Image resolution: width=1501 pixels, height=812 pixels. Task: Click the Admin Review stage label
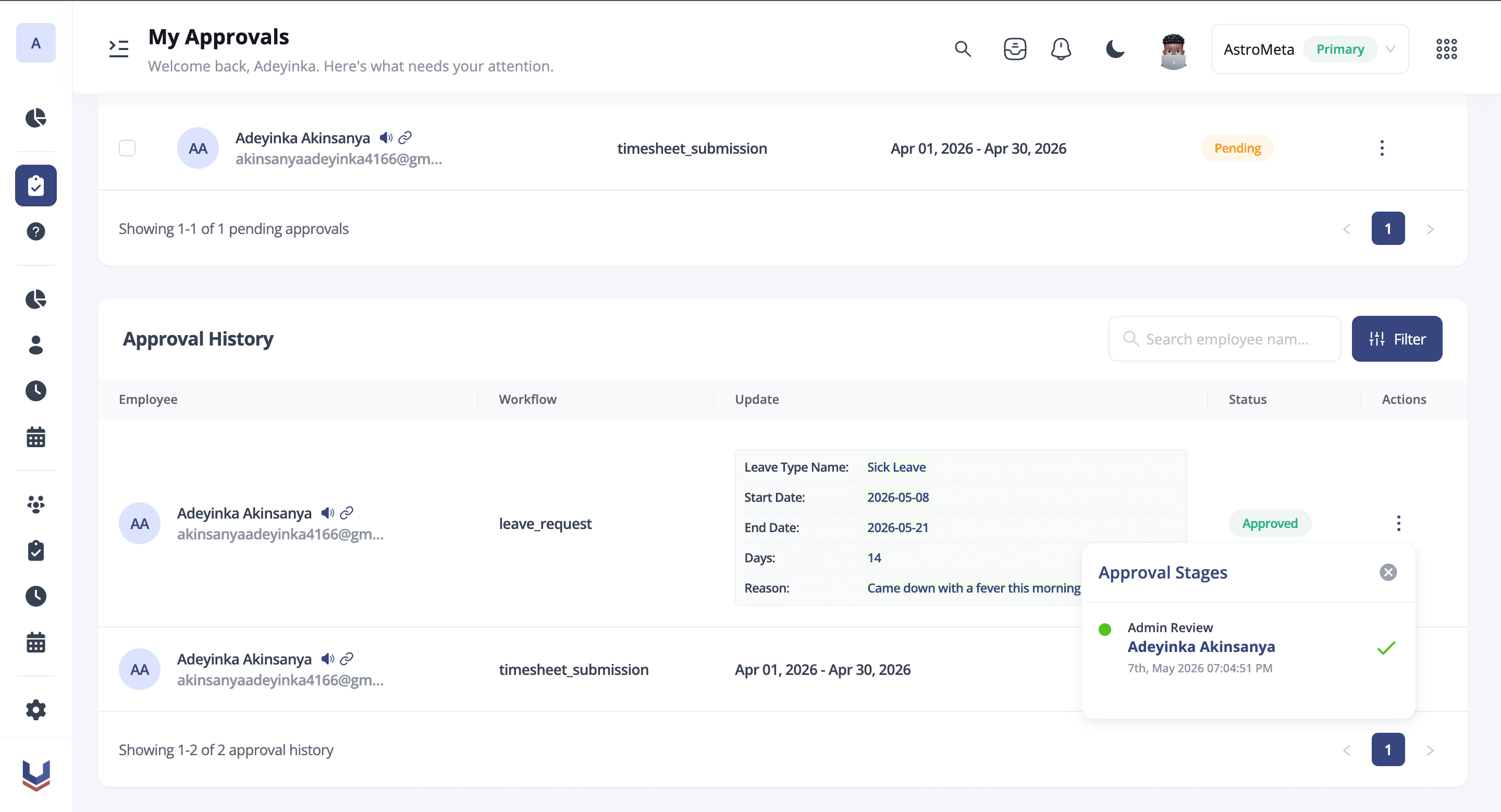1170,628
